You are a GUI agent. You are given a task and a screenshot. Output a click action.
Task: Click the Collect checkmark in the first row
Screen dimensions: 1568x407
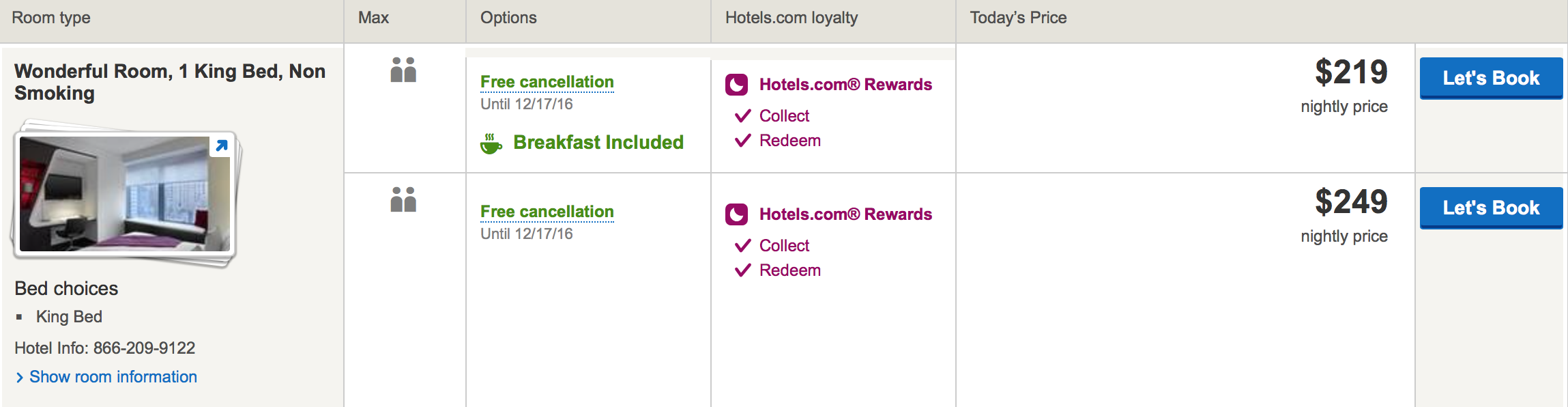pos(743,116)
